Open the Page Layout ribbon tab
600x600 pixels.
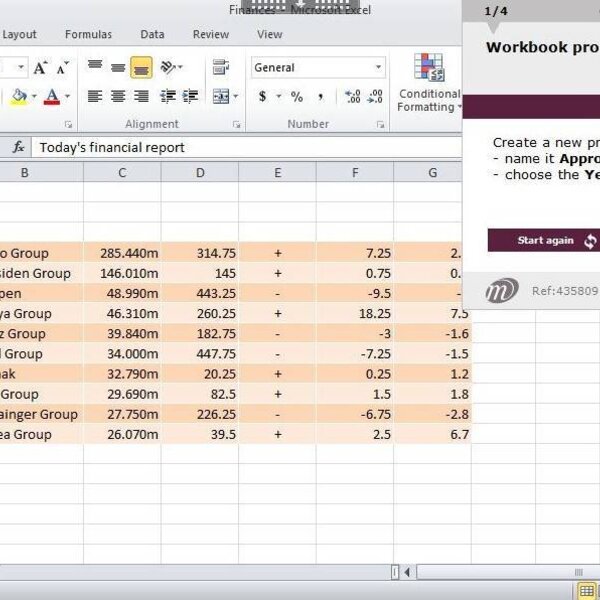tap(18, 34)
